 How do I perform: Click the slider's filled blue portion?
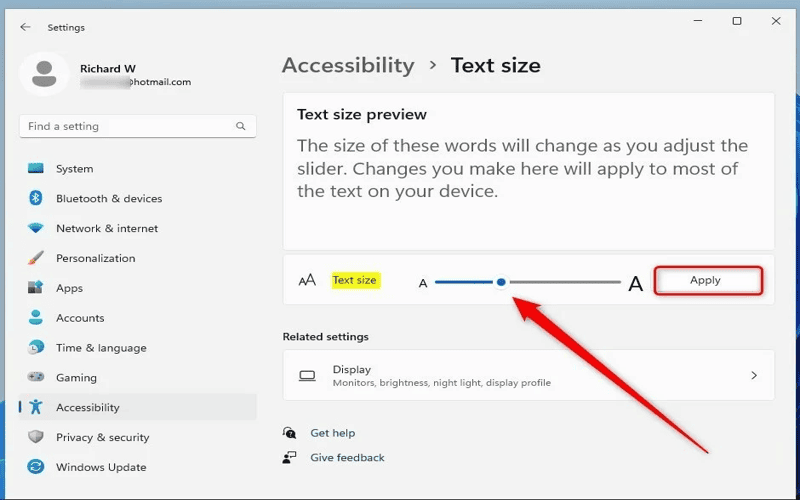tap(464, 282)
